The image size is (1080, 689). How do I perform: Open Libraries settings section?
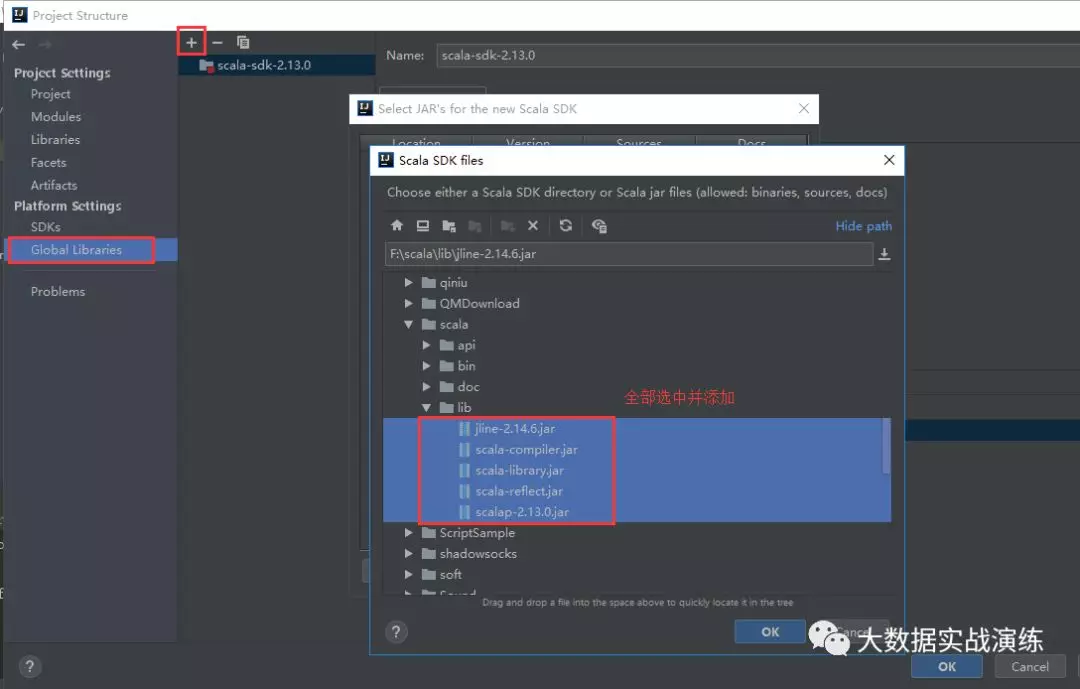[x=55, y=139]
